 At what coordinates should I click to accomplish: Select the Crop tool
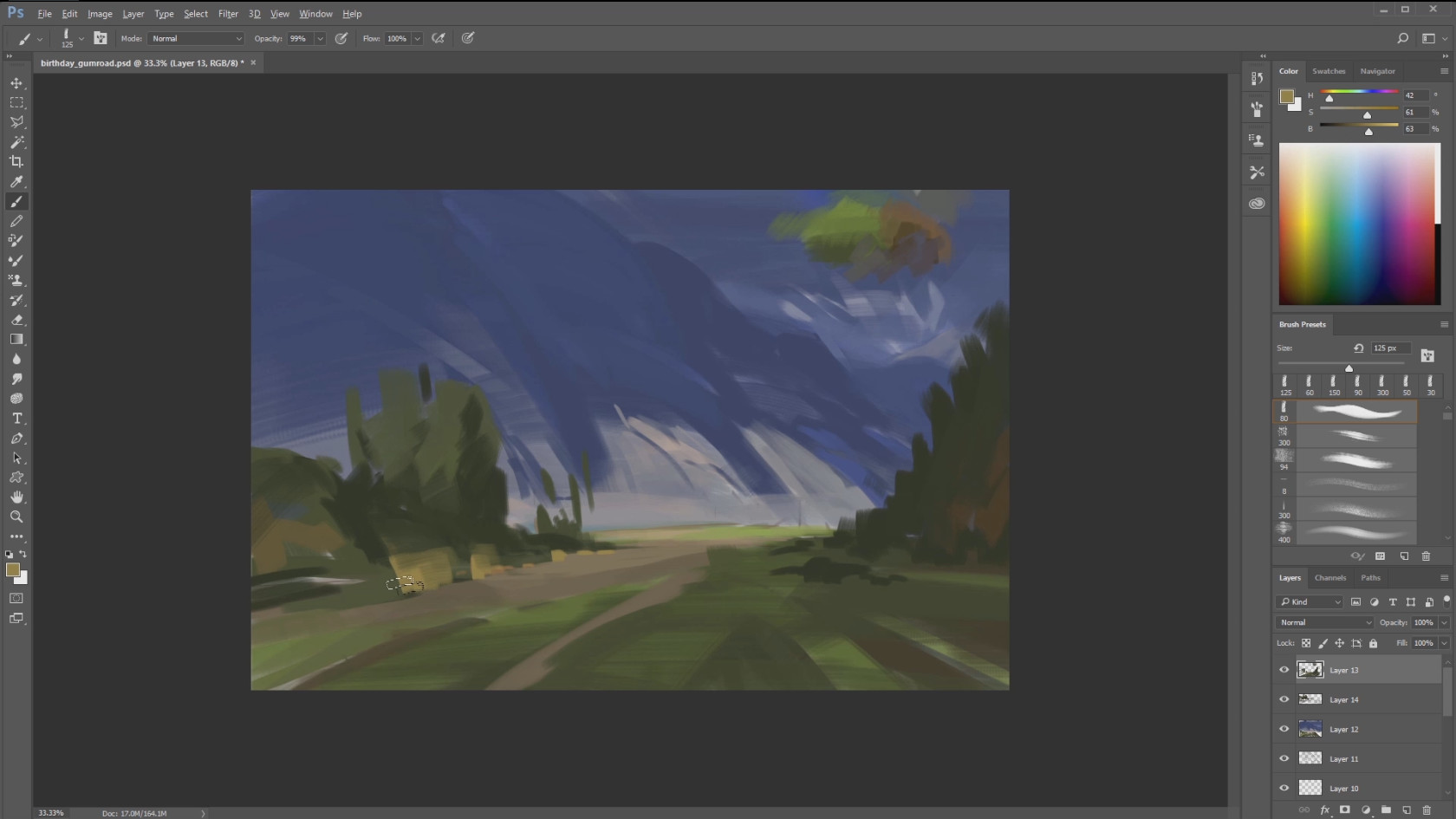16,162
